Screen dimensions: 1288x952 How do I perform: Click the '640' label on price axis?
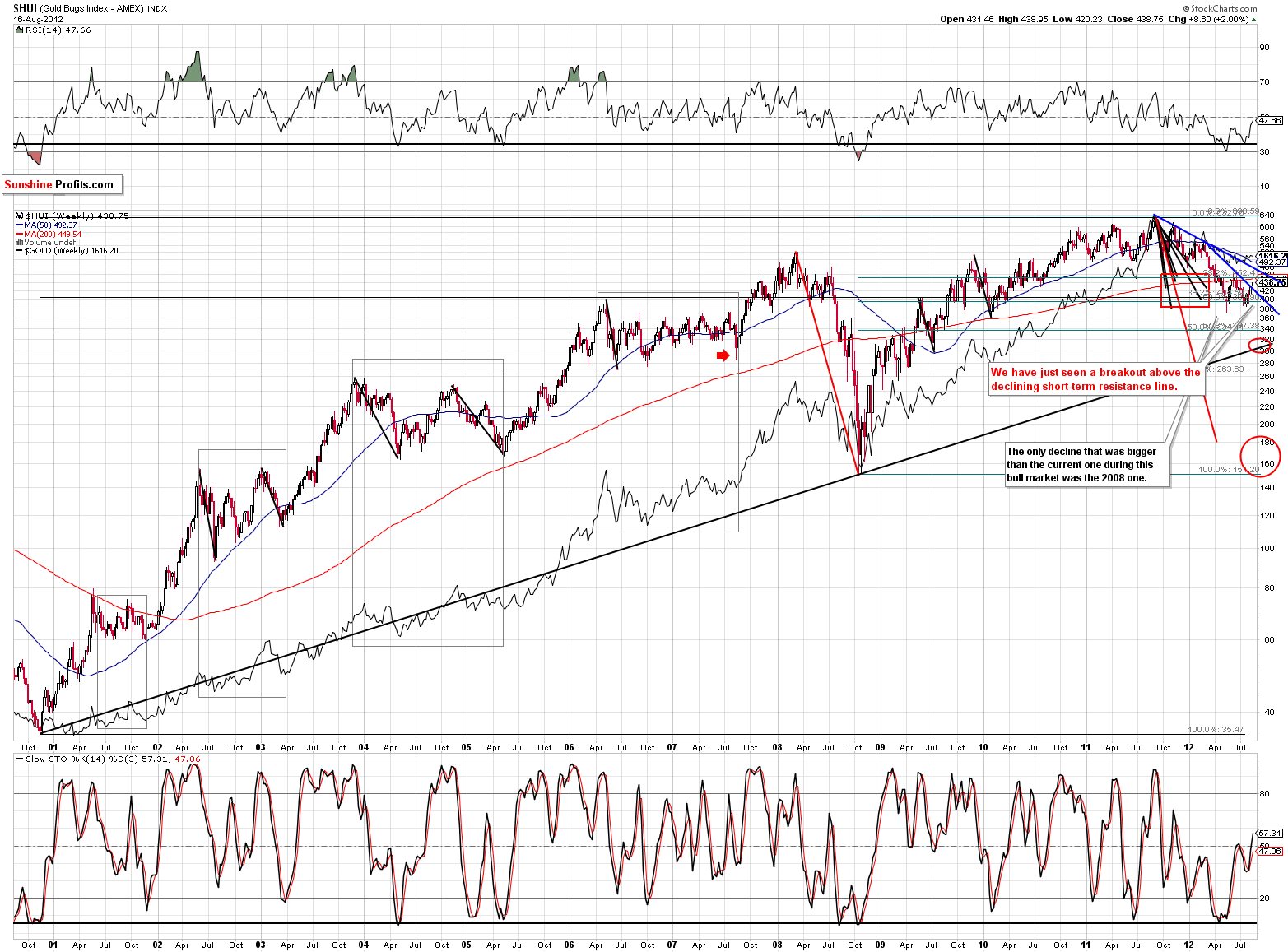tap(1267, 216)
